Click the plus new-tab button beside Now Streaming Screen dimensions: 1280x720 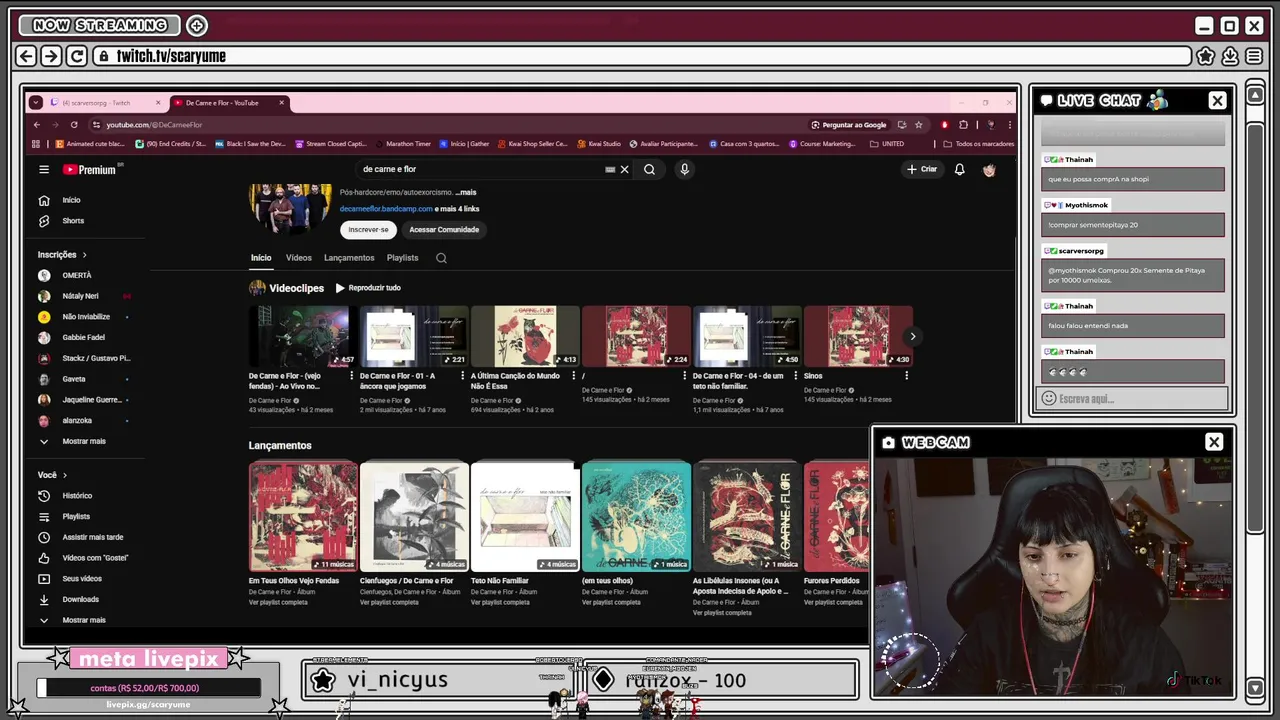pyautogui.click(x=197, y=26)
